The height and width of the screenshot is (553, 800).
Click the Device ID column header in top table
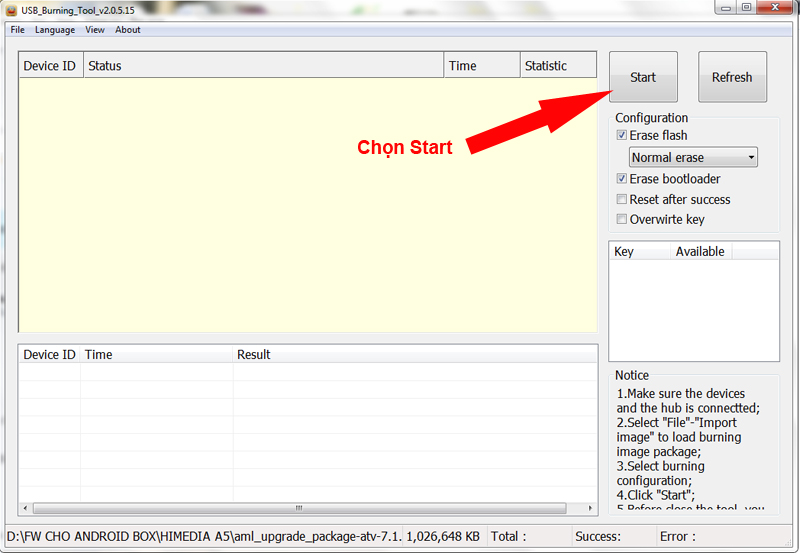(x=51, y=65)
